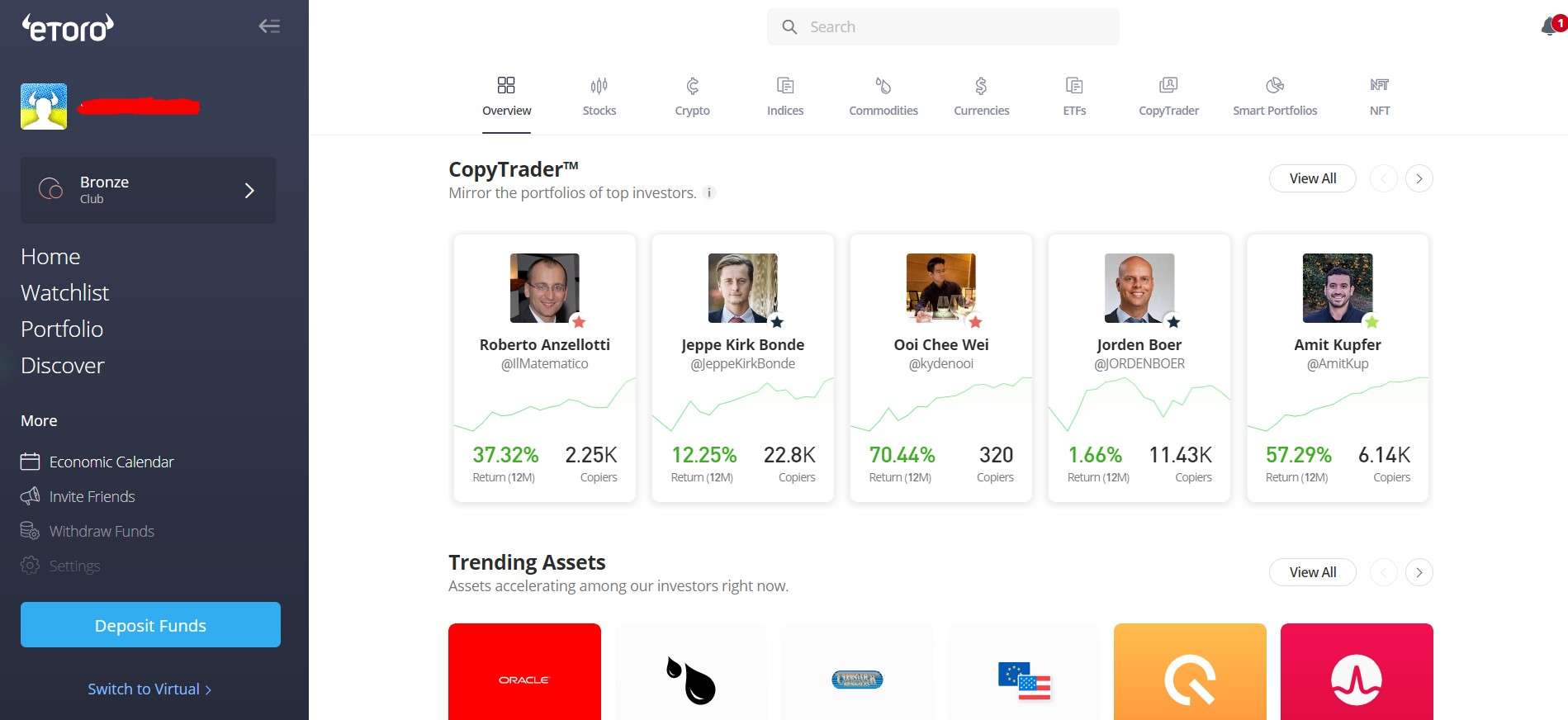1568x720 pixels.
Task: Click View All for Trending Assets
Action: click(x=1313, y=572)
